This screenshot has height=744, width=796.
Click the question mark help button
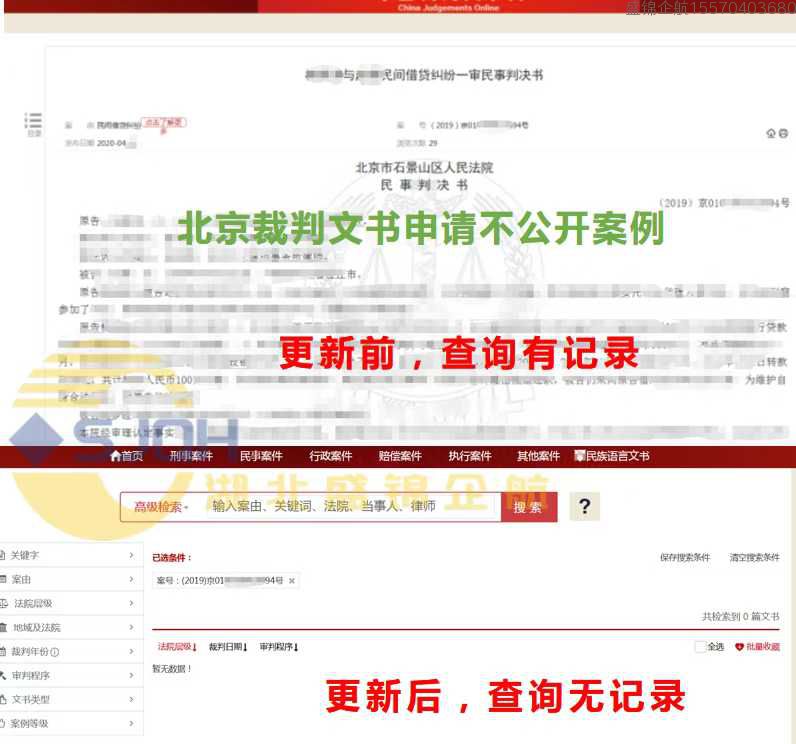pyautogui.click(x=584, y=506)
